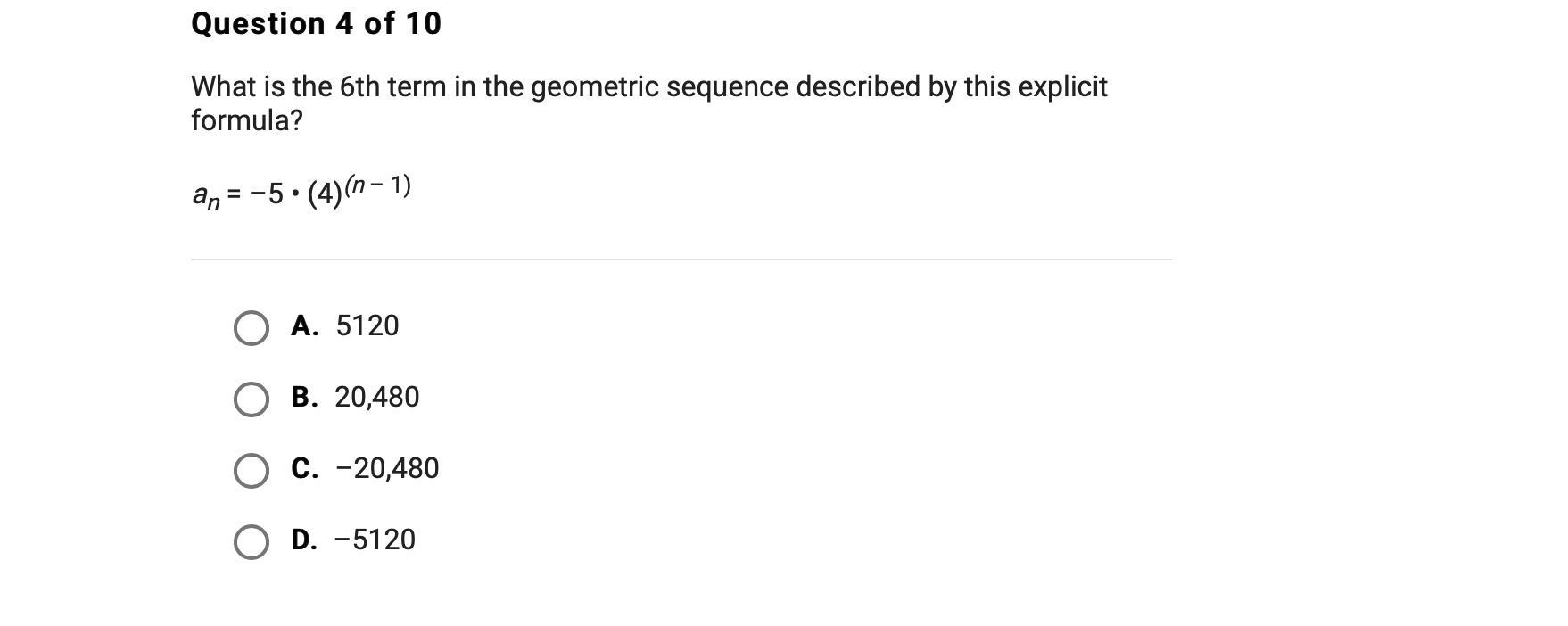This screenshot has height=626, width=1568.
Task: Click the (n − 1) exponent in formula
Action: click(378, 185)
